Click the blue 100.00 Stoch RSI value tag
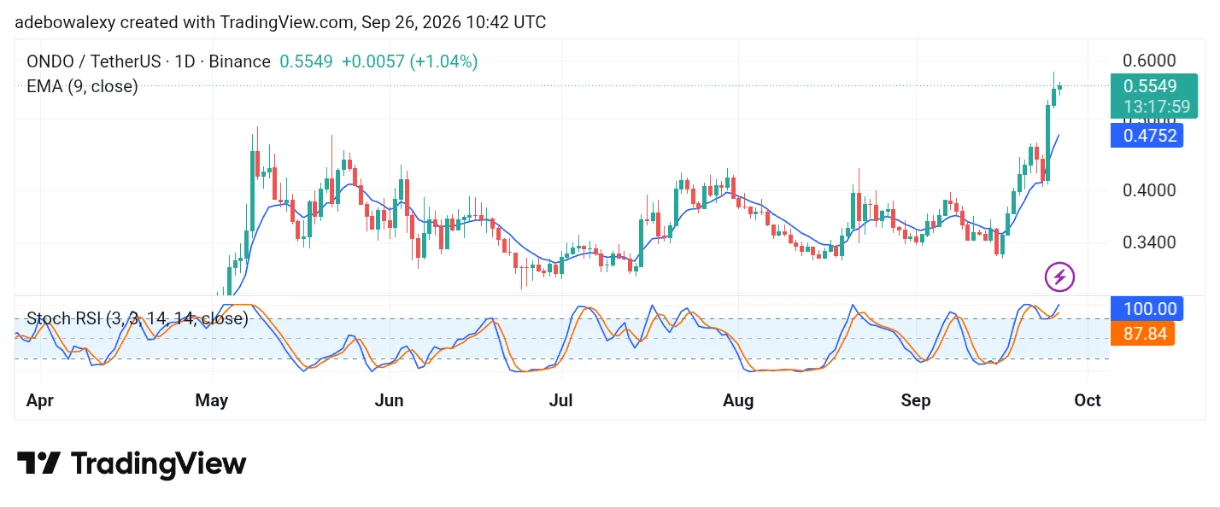Viewport: 1220px width, 507px height. pos(1148,309)
